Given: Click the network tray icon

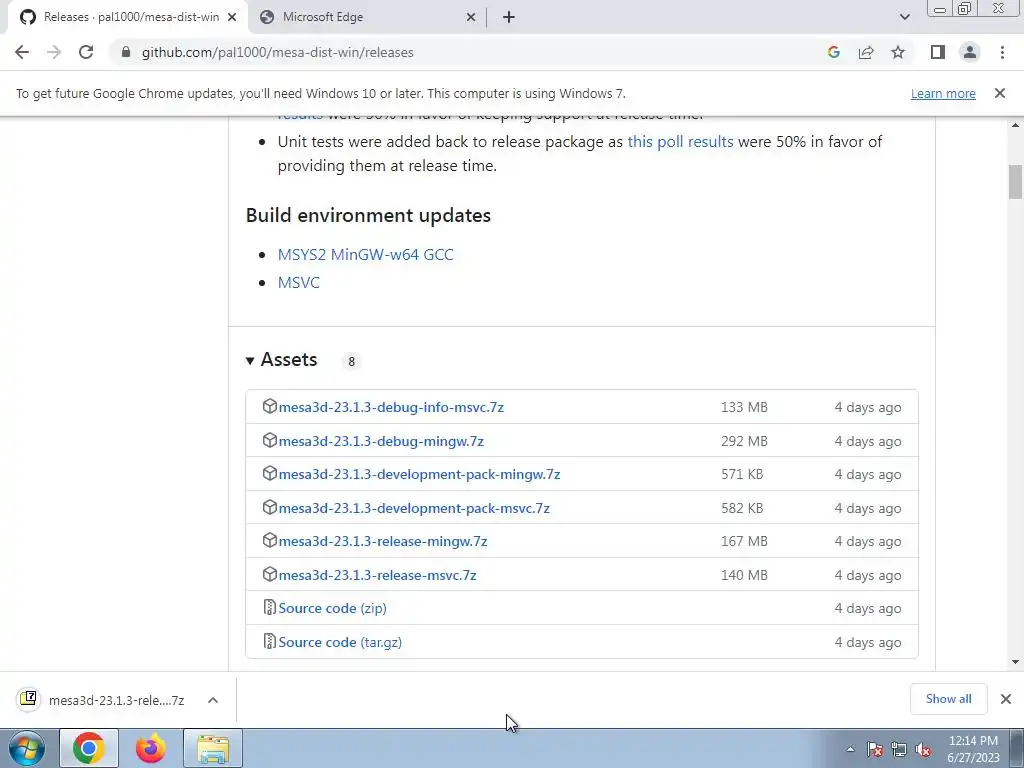Looking at the screenshot, I should pos(899,750).
